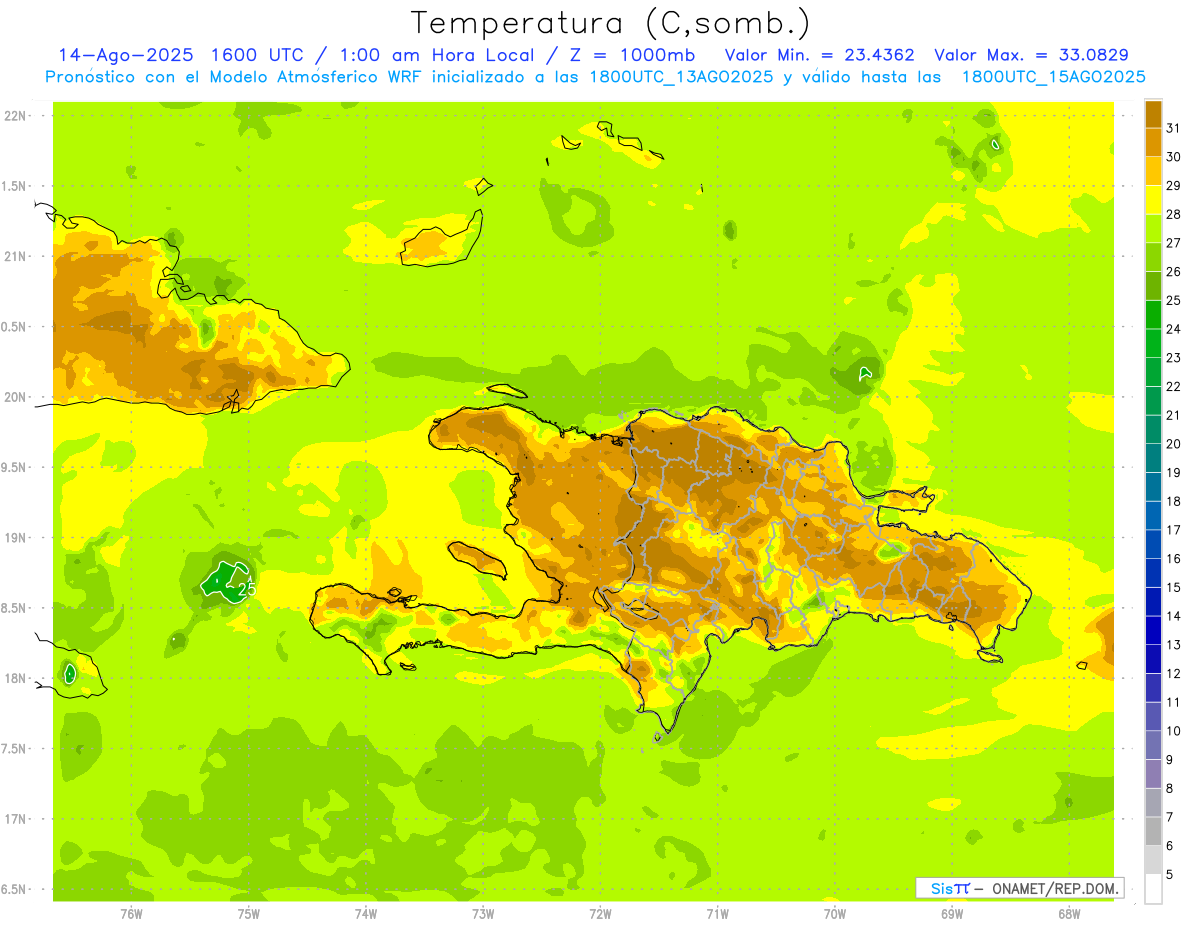Viewport: 1200px width, 927px height.
Task: Click the "0.5N" latitude axis label
Action: coord(15,327)
